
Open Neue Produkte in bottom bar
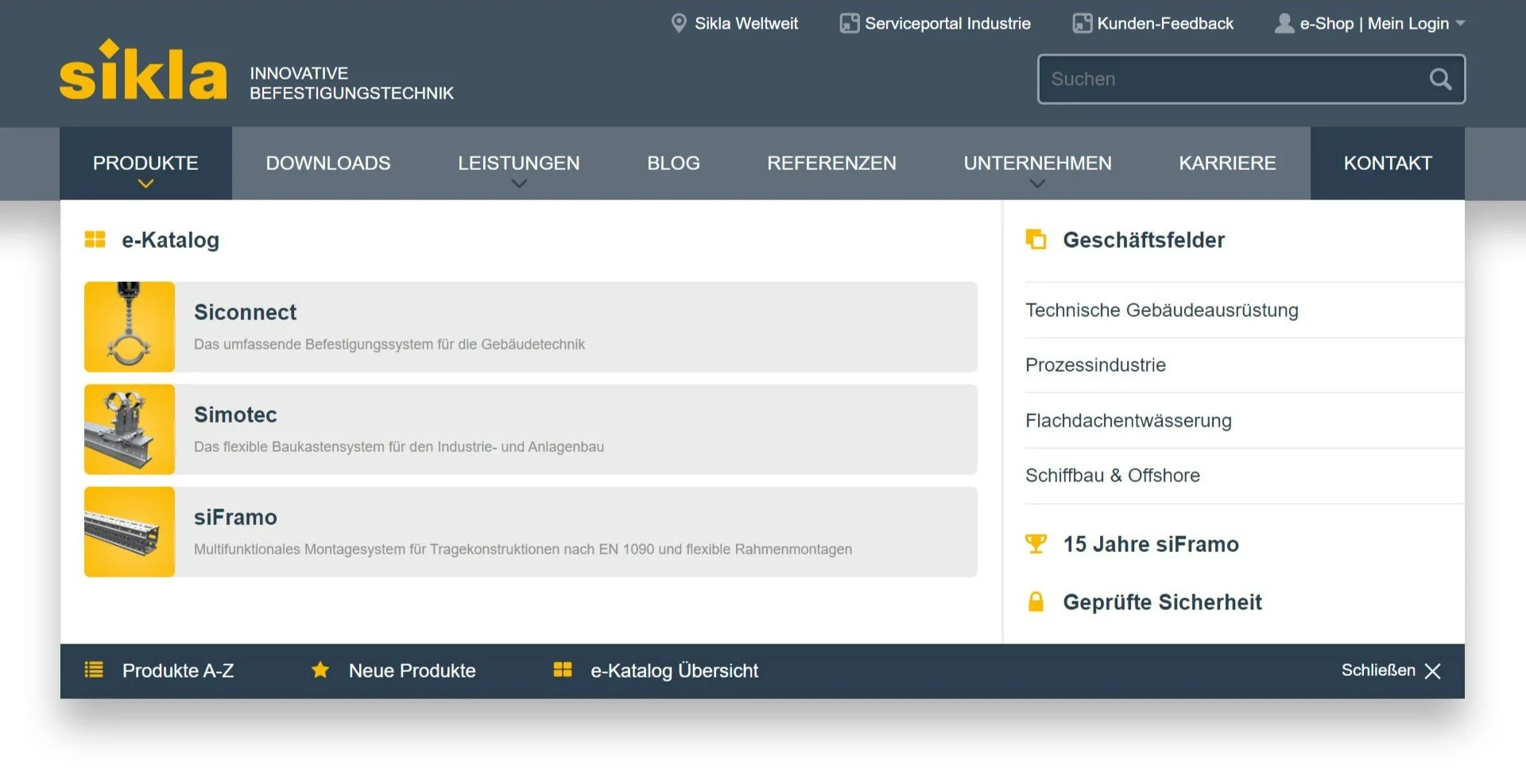point(412,670)
